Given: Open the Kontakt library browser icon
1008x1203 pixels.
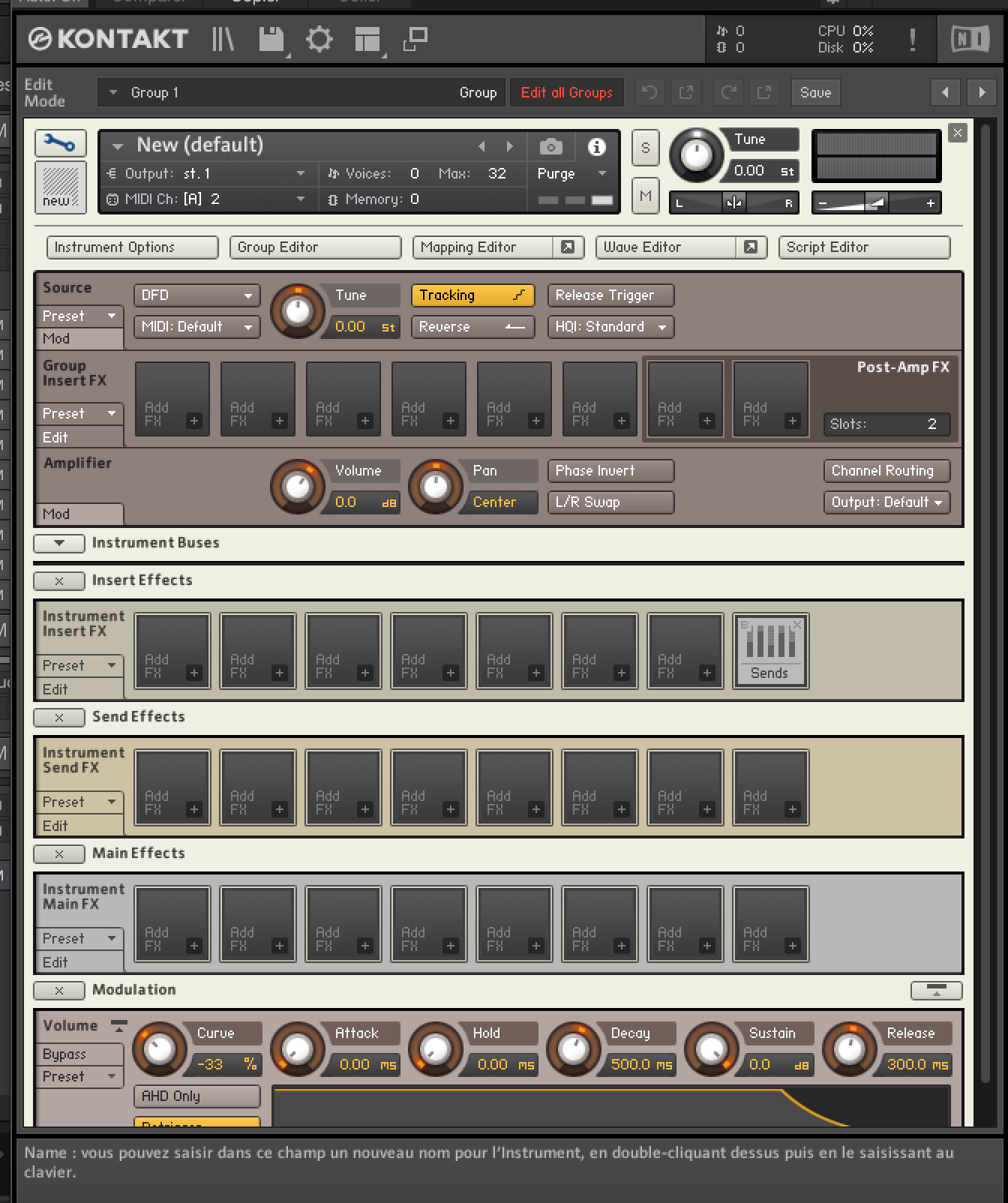Looking at the screenshot, I should (223, 39).
